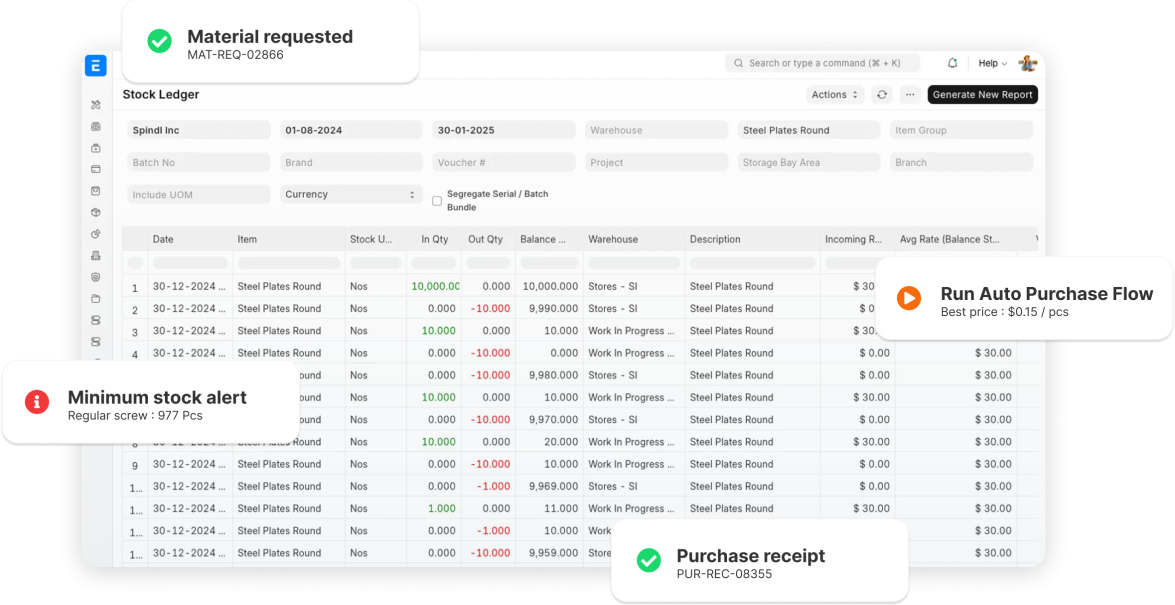Click the Generate New Report button
This screenshot has width=1175, height=605.
point(982,94)
